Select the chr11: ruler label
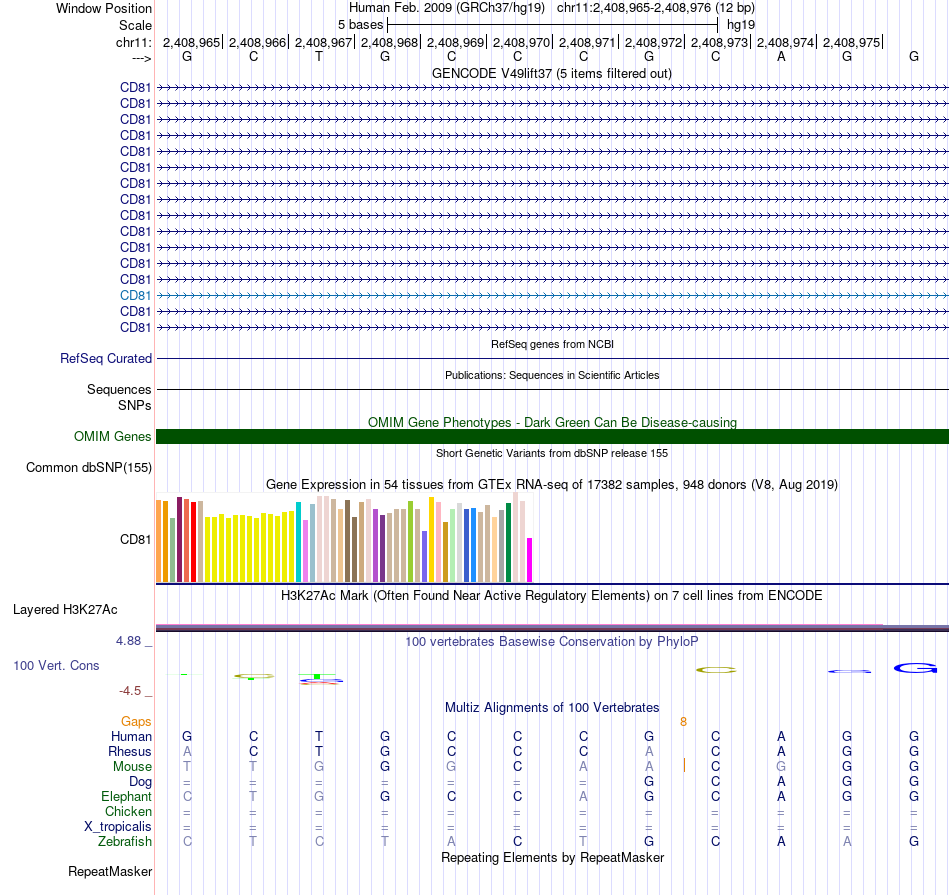 tap(134, 42)
